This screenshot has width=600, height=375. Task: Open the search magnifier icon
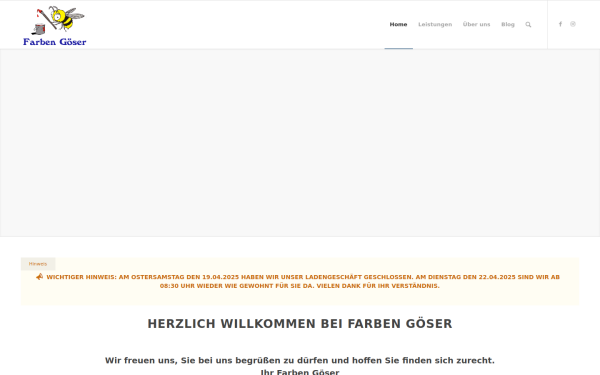pos(528,24)
